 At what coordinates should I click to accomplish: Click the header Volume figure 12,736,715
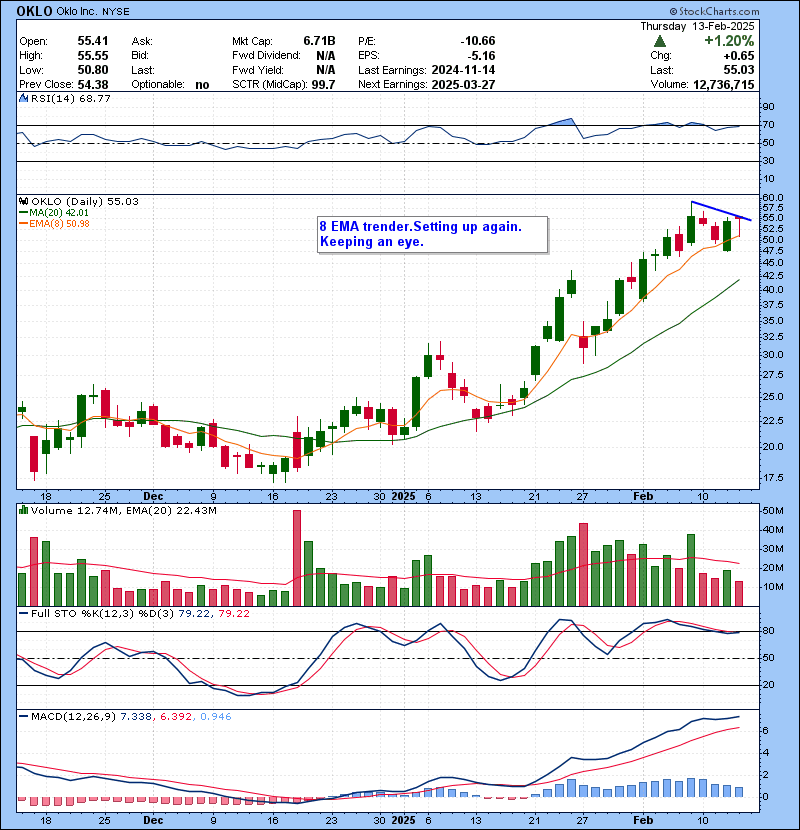pos(723,84)
